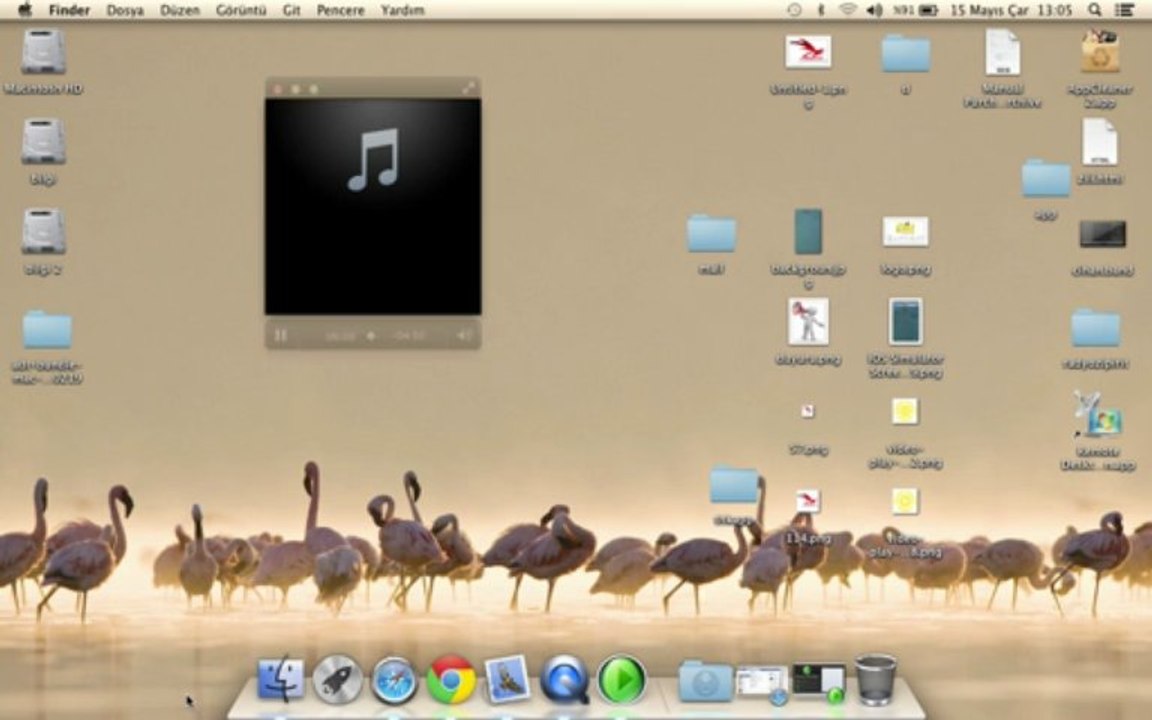Select the Macintosh HD drive icon
The height and width of the screenshot is (720, 1152).
click(x=43, y=52)
